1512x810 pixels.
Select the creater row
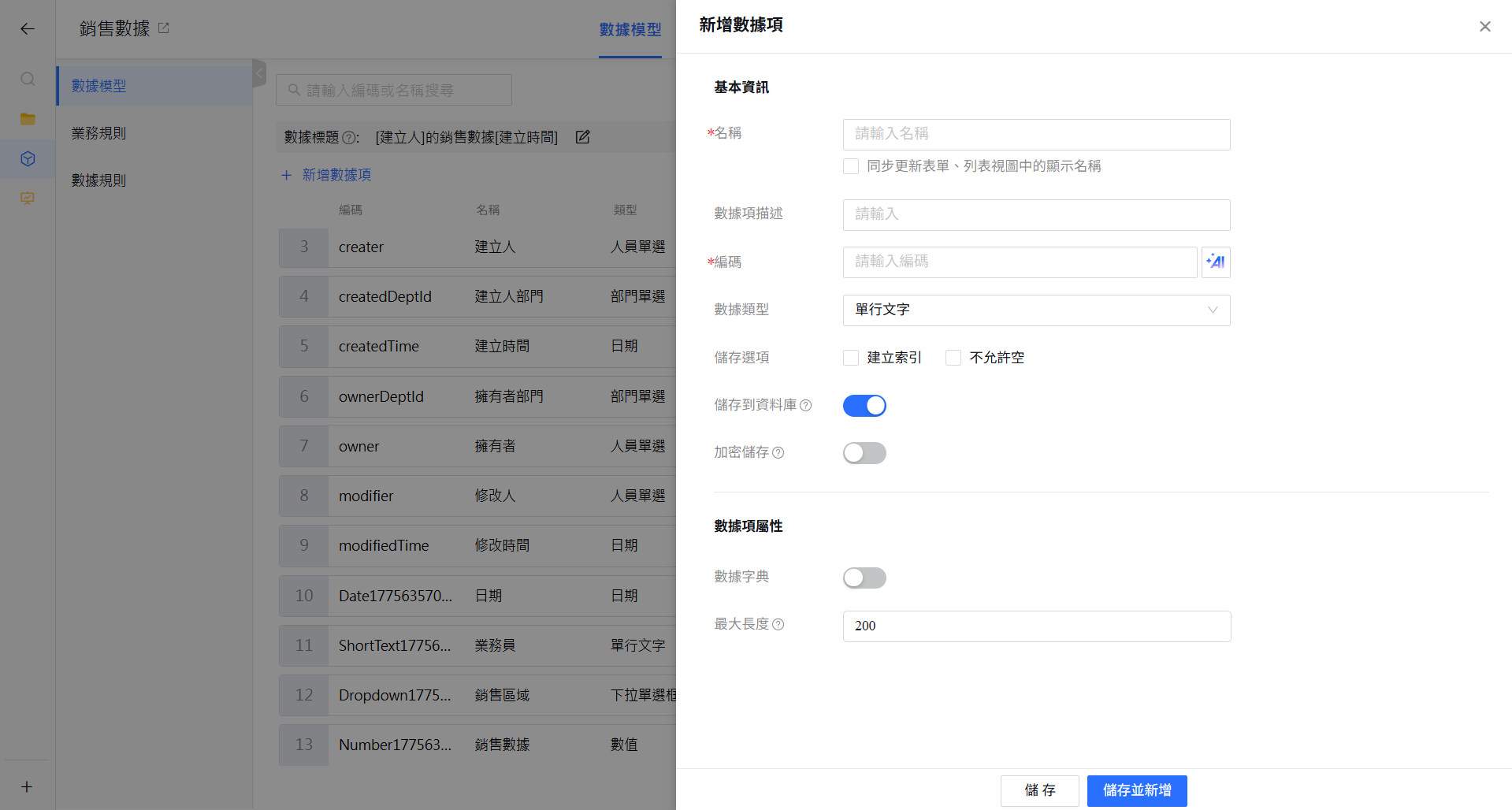(x=477, y=247)
